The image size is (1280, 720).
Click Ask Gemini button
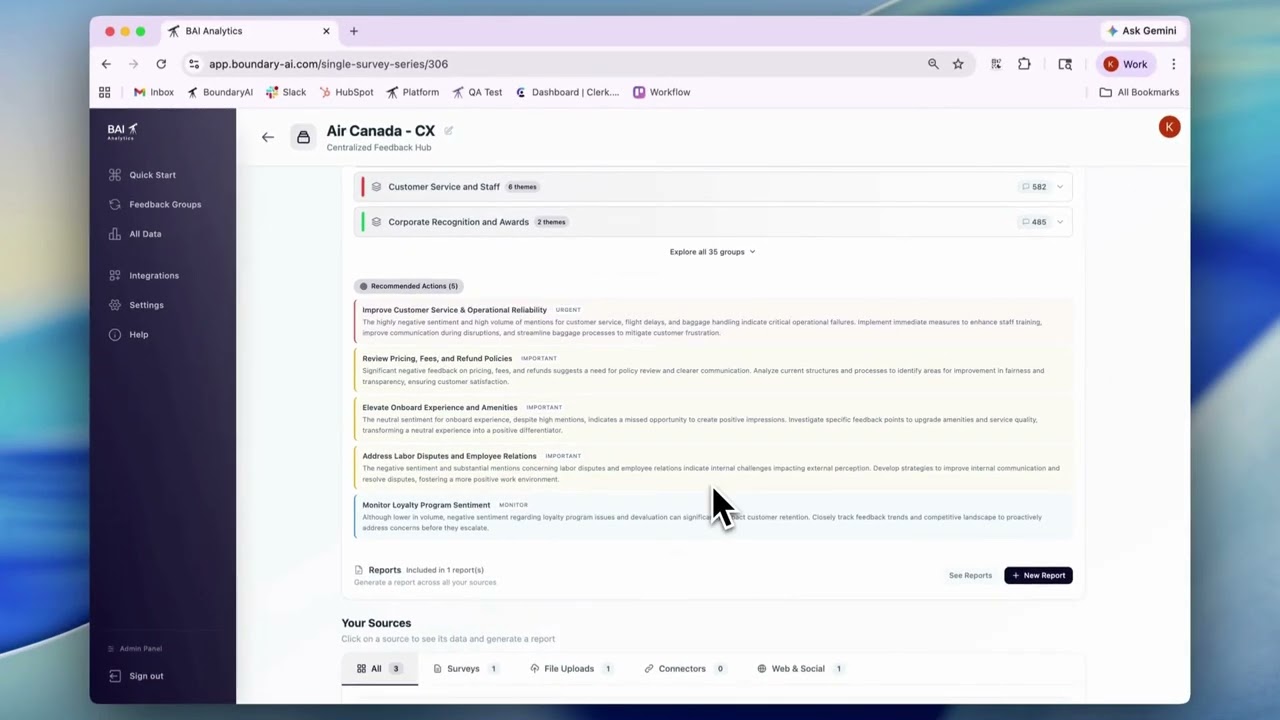tap(1142, 31)
